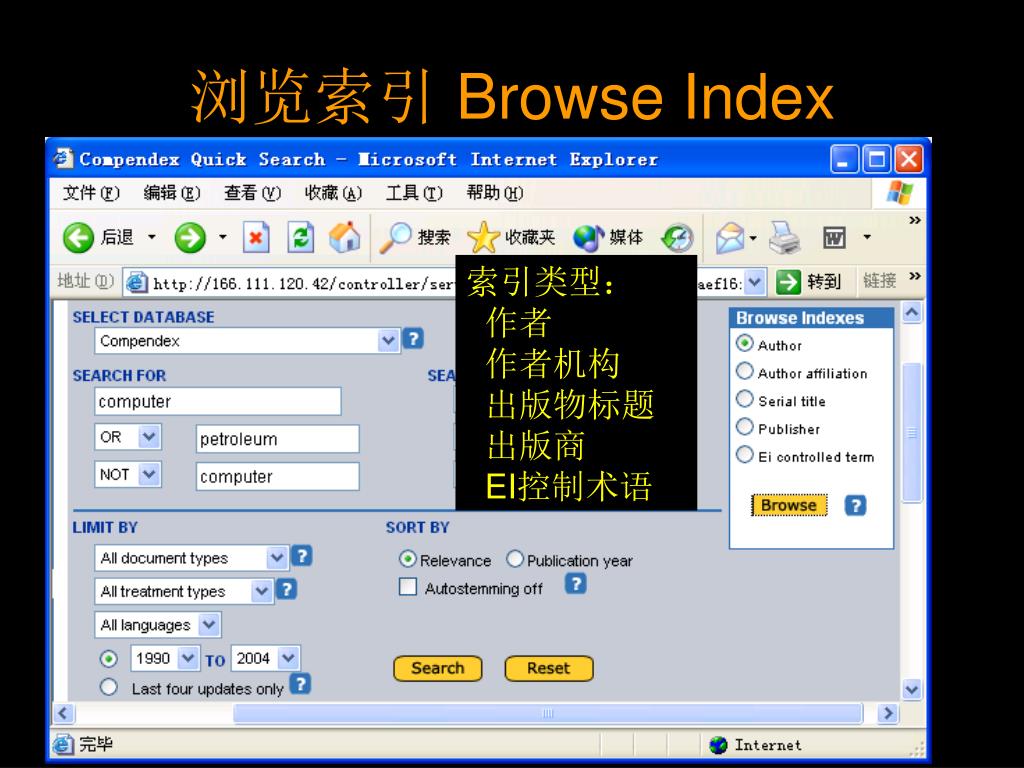Select Last four updates only radio
The image size is (1024, 768).
point(108,687)
